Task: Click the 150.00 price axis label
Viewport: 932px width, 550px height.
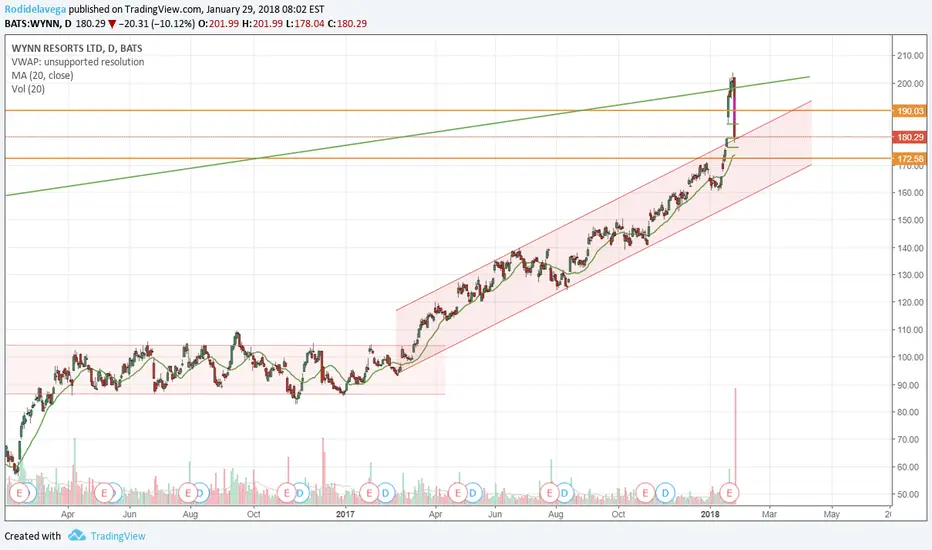Action: [910, 220]
